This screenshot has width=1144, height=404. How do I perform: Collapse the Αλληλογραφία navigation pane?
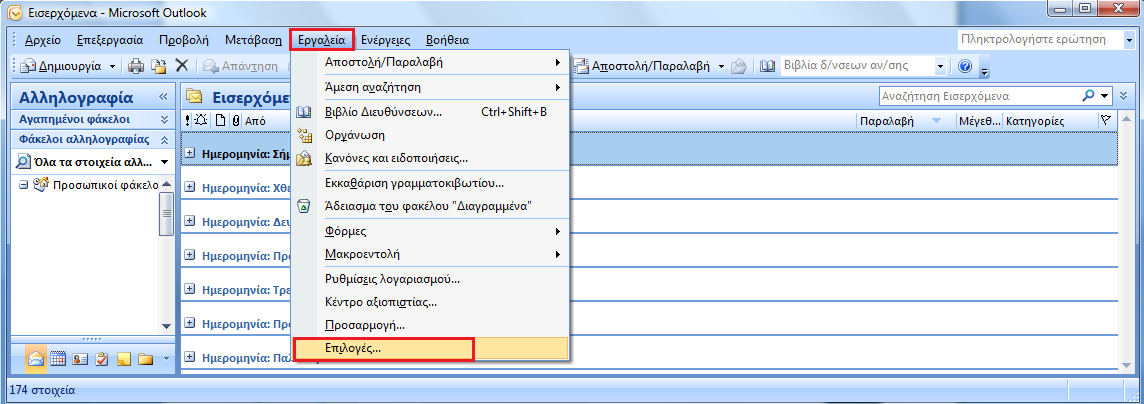(x=163, y=96)
